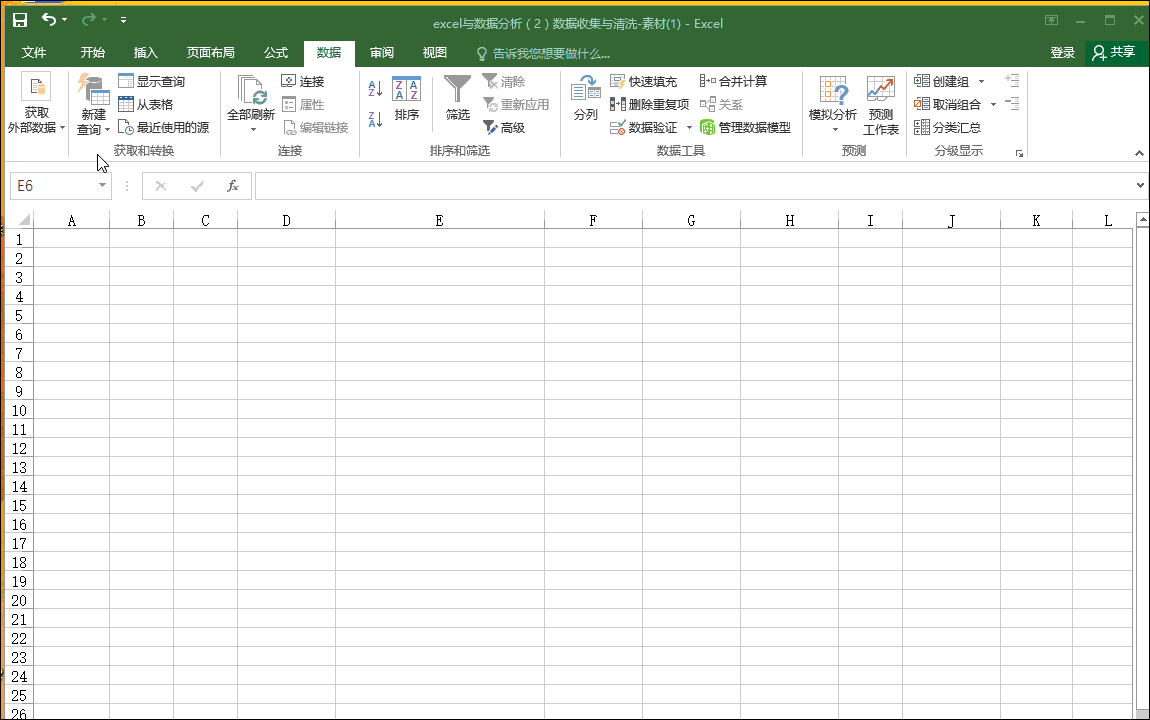Viewport: 1150px width, 720px height.
Task: Select column H header
Action: 789,221
